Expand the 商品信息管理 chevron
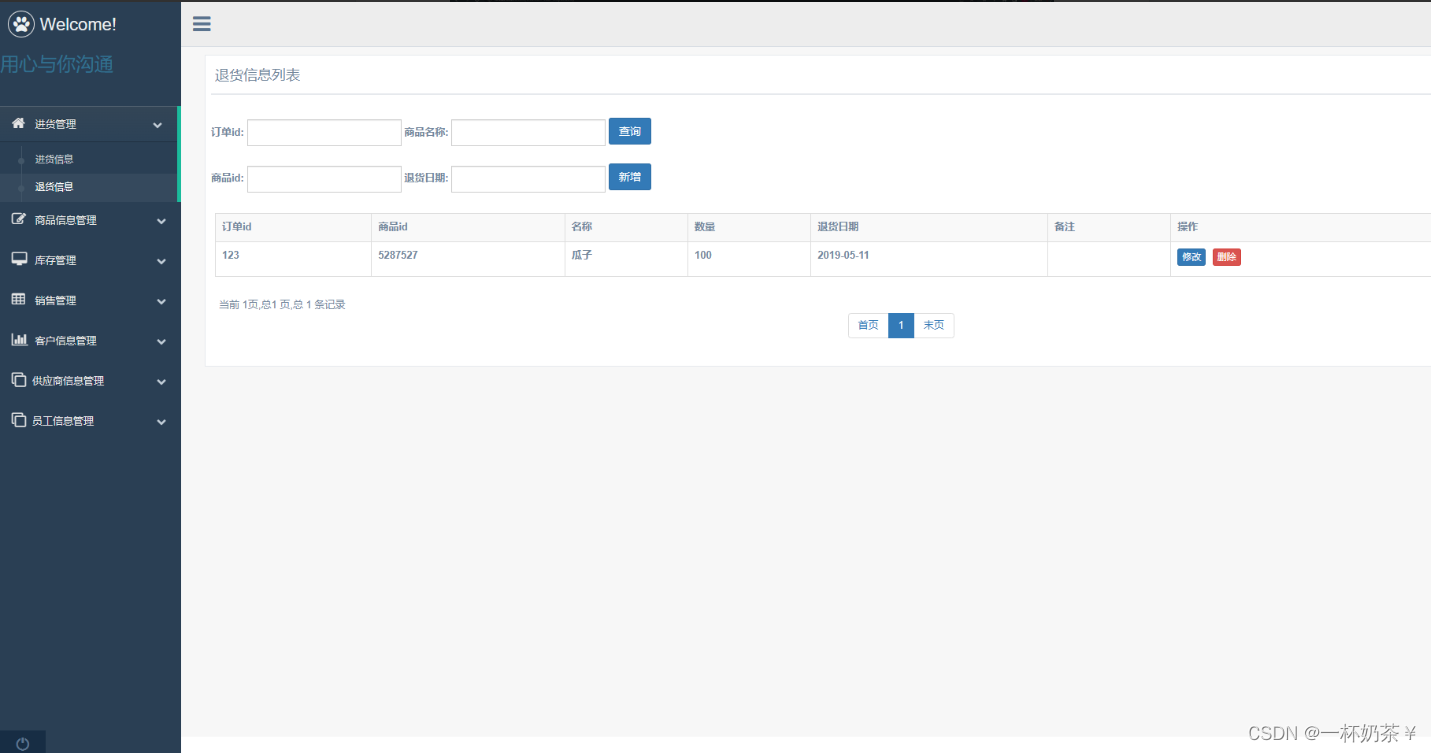 coord(161,221)
